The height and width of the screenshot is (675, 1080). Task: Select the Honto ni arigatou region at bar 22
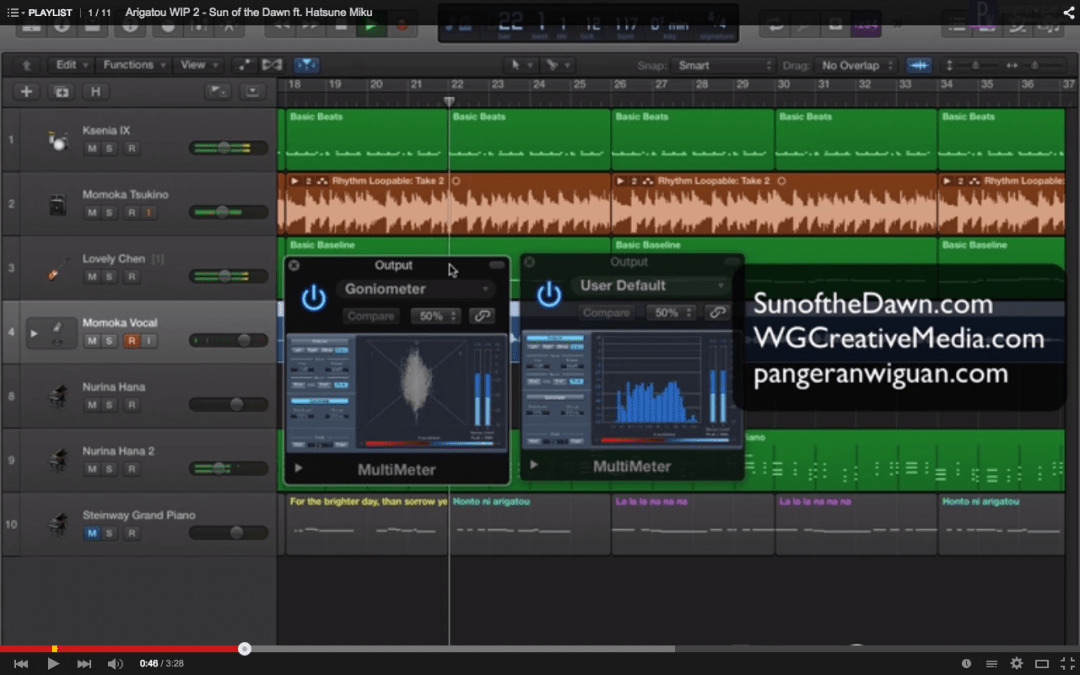tap(530, 525)
